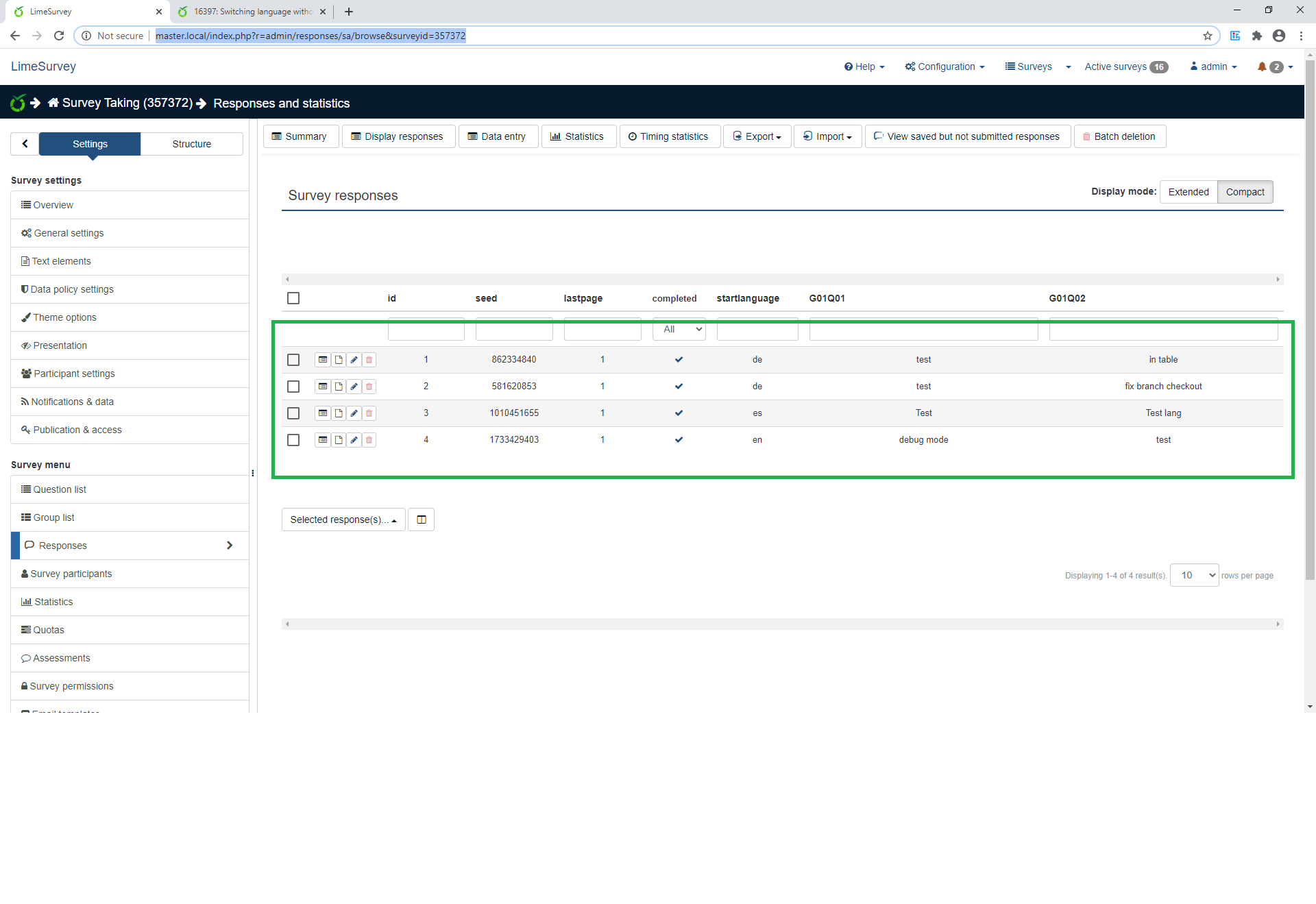Click the sidebar collapse back arrow
This screenshot has width=1316, height=904.
pyautogui.click(x=25, y=144)
